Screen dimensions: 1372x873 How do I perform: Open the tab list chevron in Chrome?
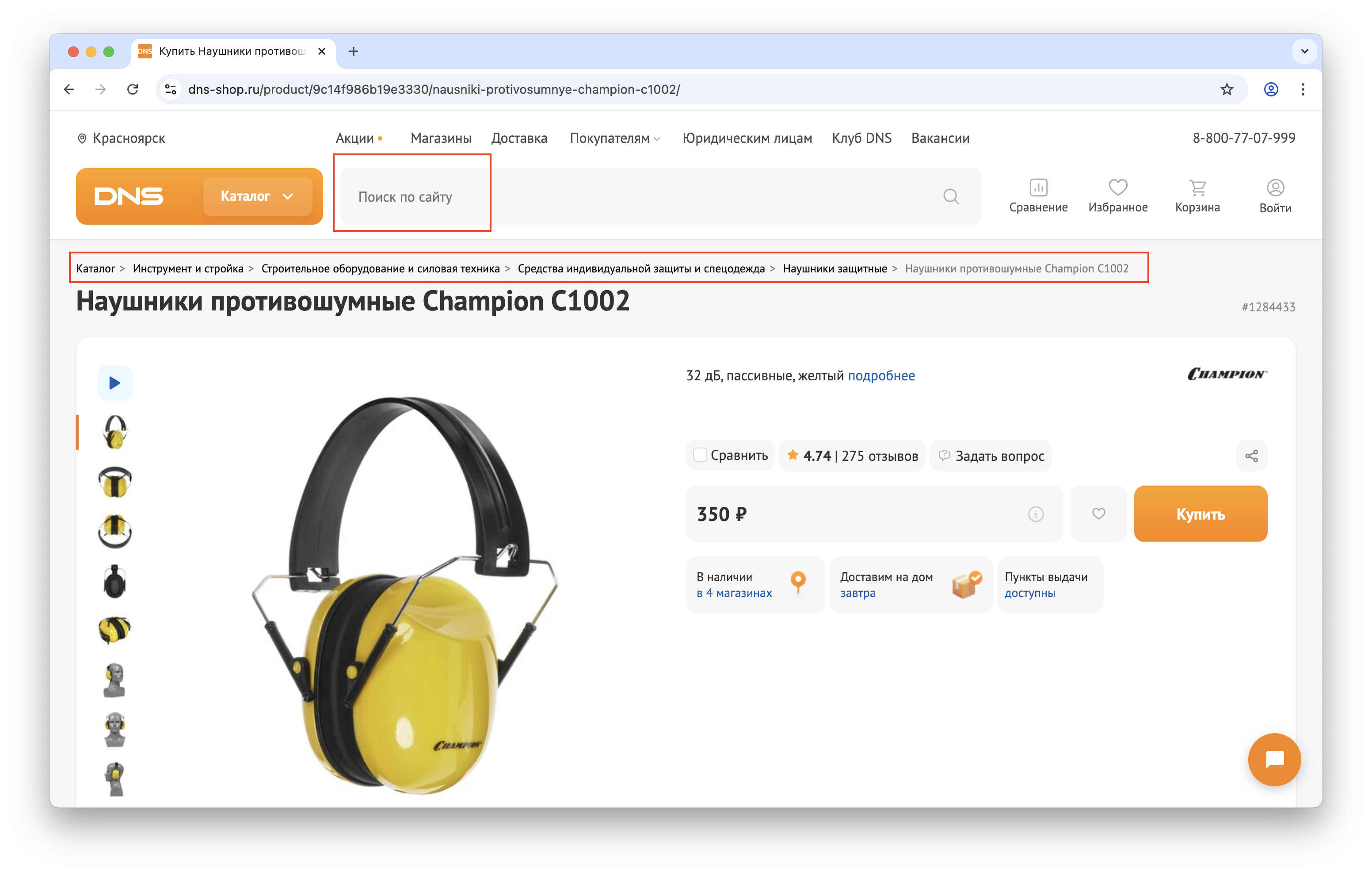(x=1304, y=51)
